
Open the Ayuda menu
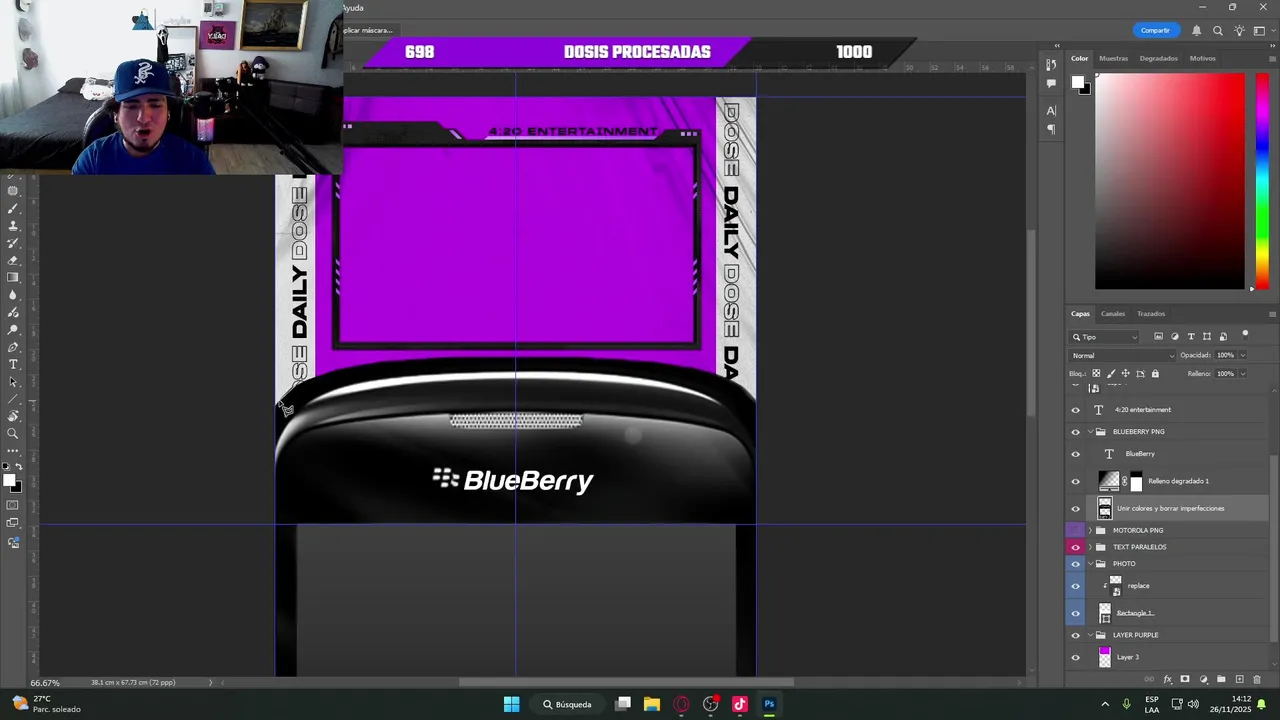pos(353,8)
